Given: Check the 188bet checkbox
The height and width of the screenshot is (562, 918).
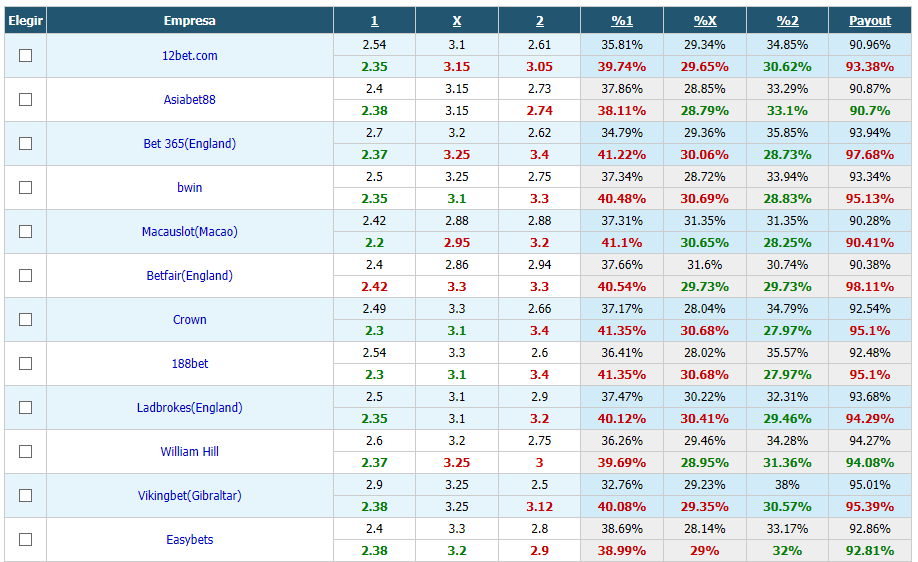Looking at the screenshot, I should pos(25,364).
